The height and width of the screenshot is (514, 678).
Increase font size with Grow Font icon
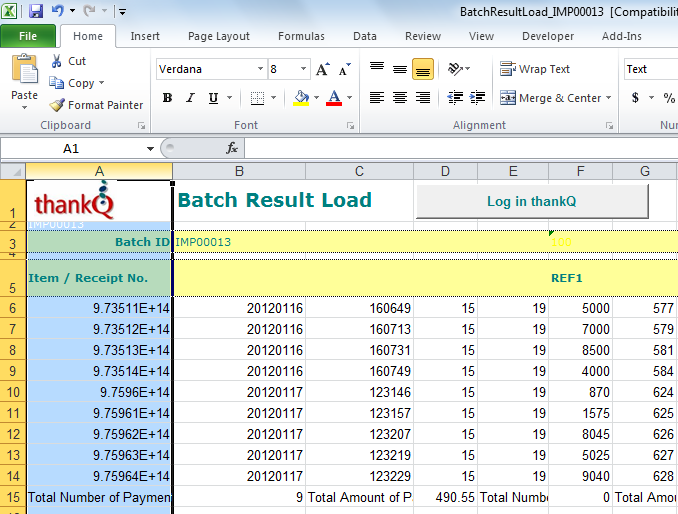coord(323,69)
